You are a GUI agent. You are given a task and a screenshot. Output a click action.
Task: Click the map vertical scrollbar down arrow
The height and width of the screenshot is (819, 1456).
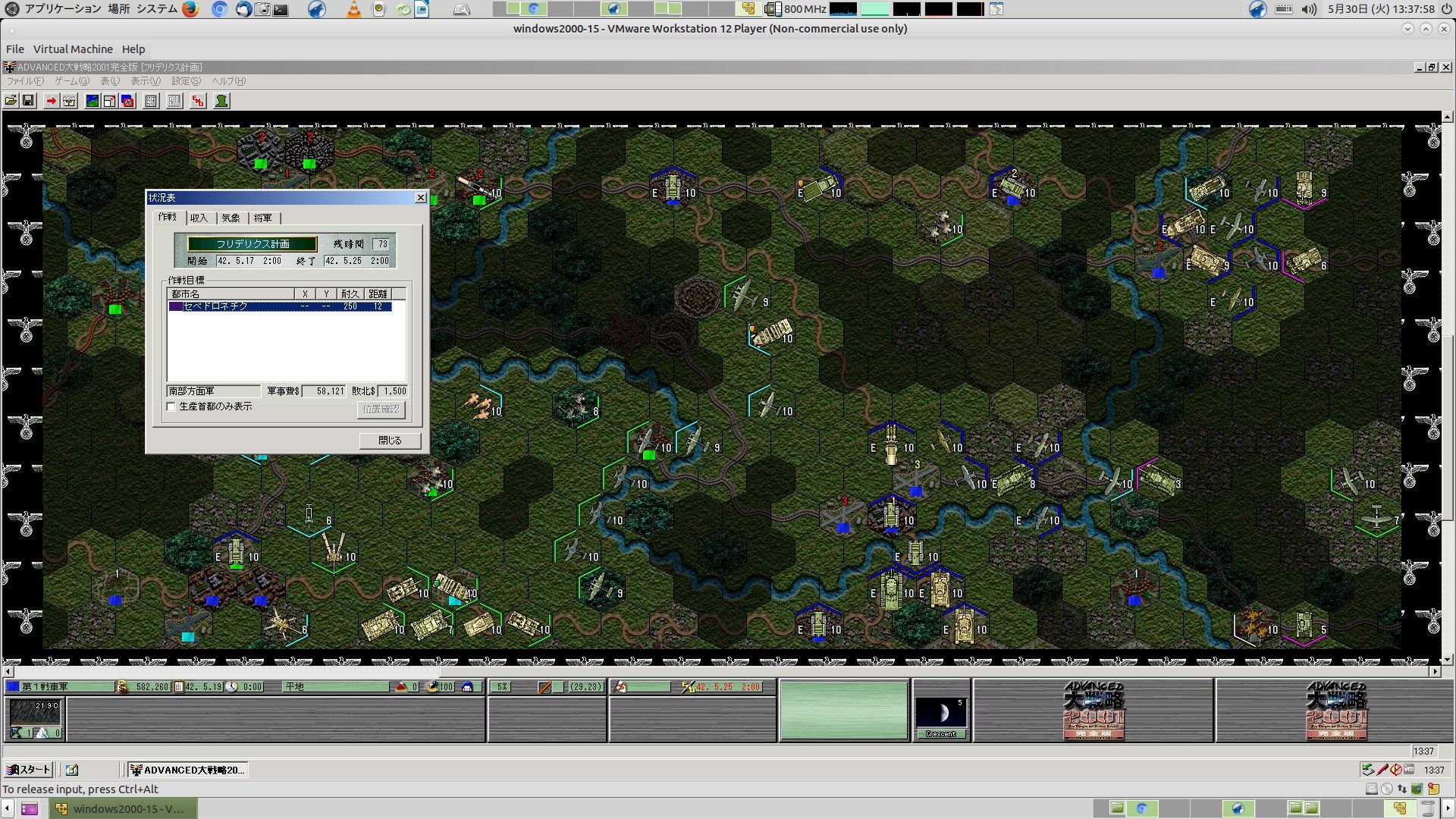click(1448, 660)
